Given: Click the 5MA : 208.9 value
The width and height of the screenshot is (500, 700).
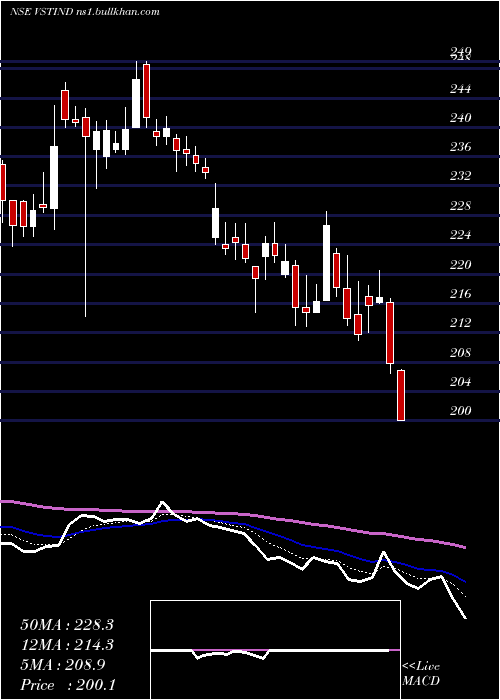Looking at the screenshot, I should [x=63, y=665].
